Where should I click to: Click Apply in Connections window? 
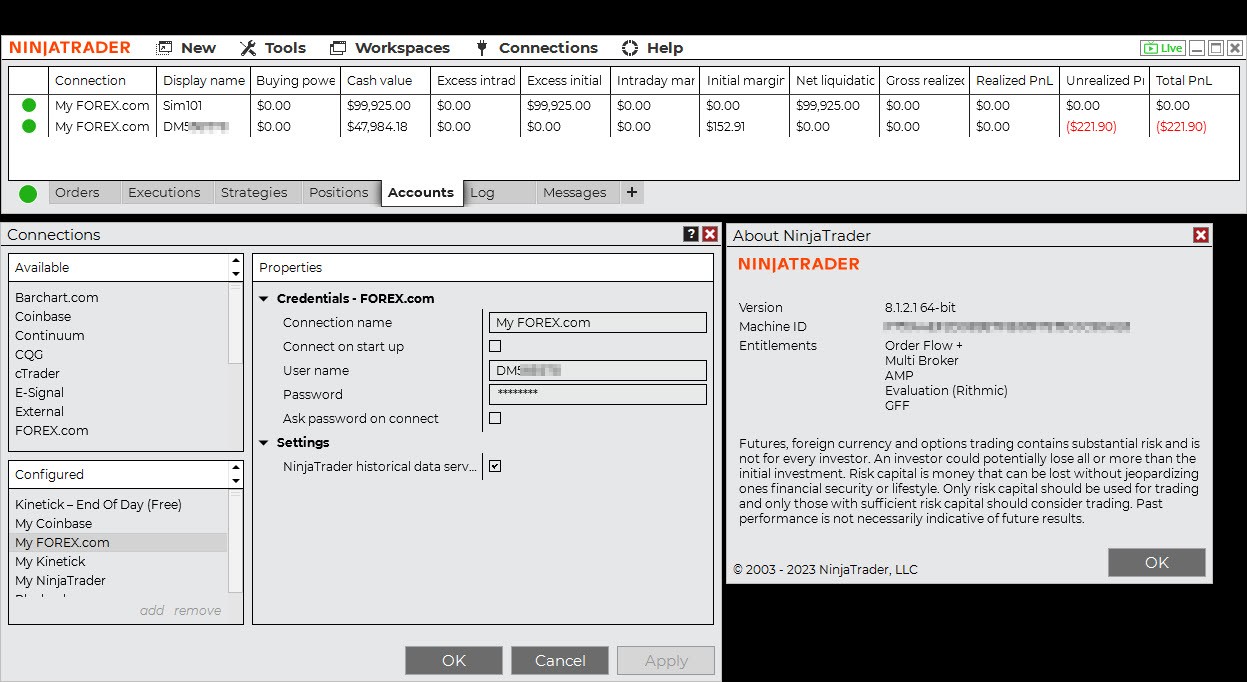click(x=666, y=660)
